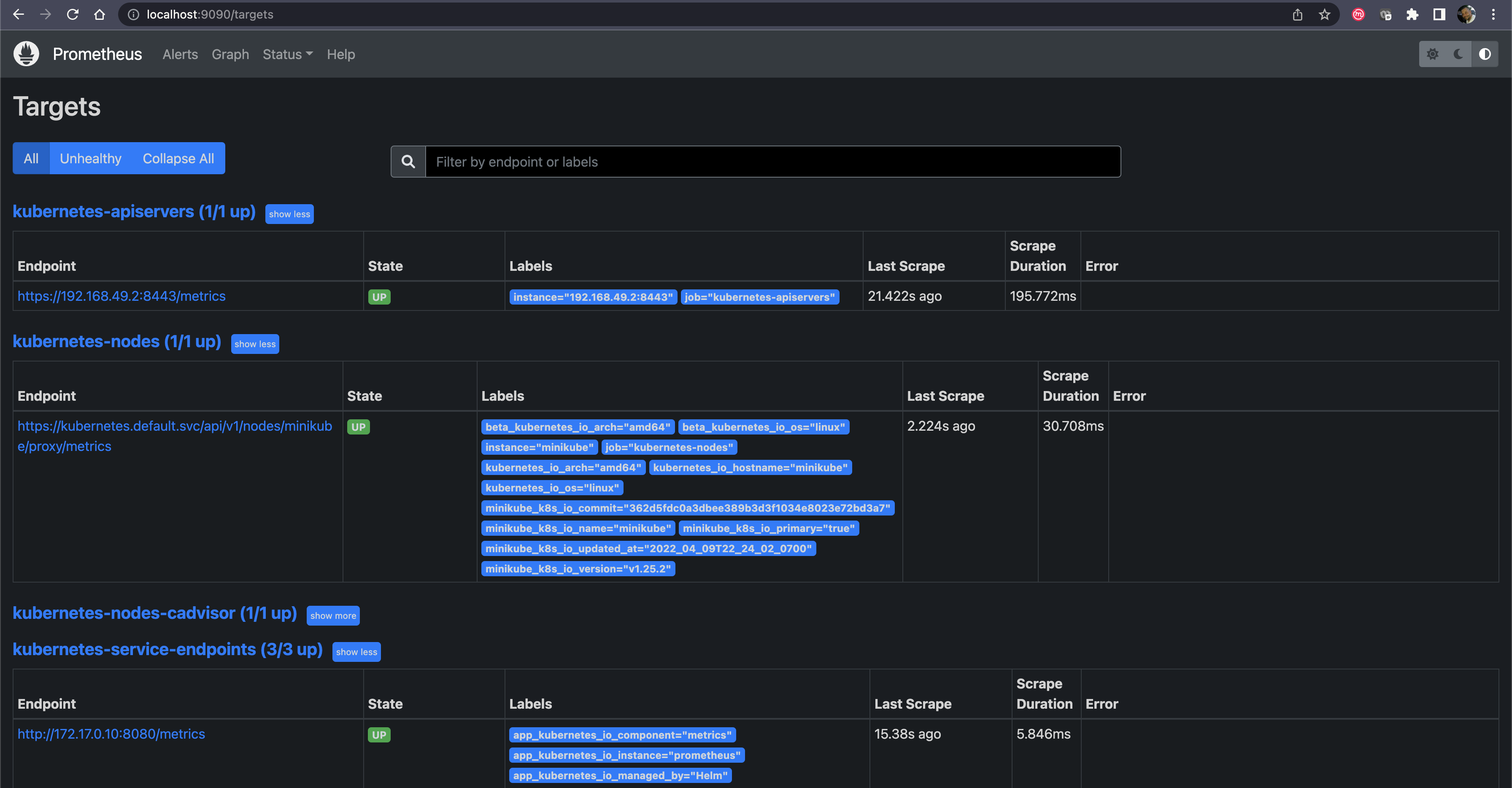The image size is (1512, 788).
Task: Open the Chrome profile avatar
Action: [1466, 15]
